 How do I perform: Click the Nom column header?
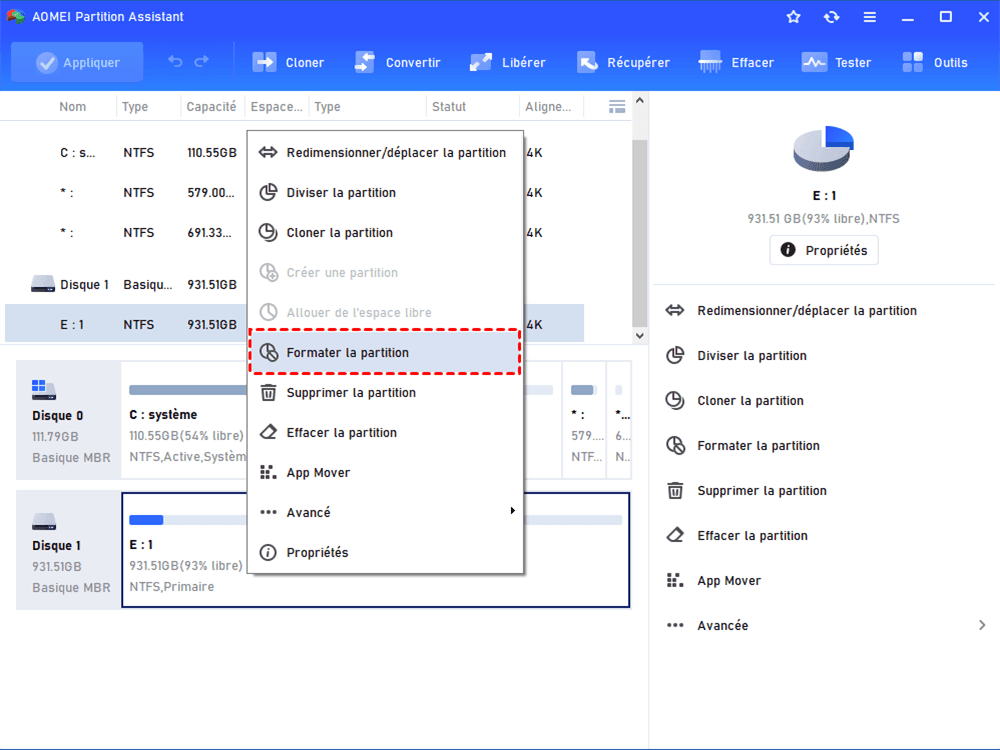pos(73,107)
